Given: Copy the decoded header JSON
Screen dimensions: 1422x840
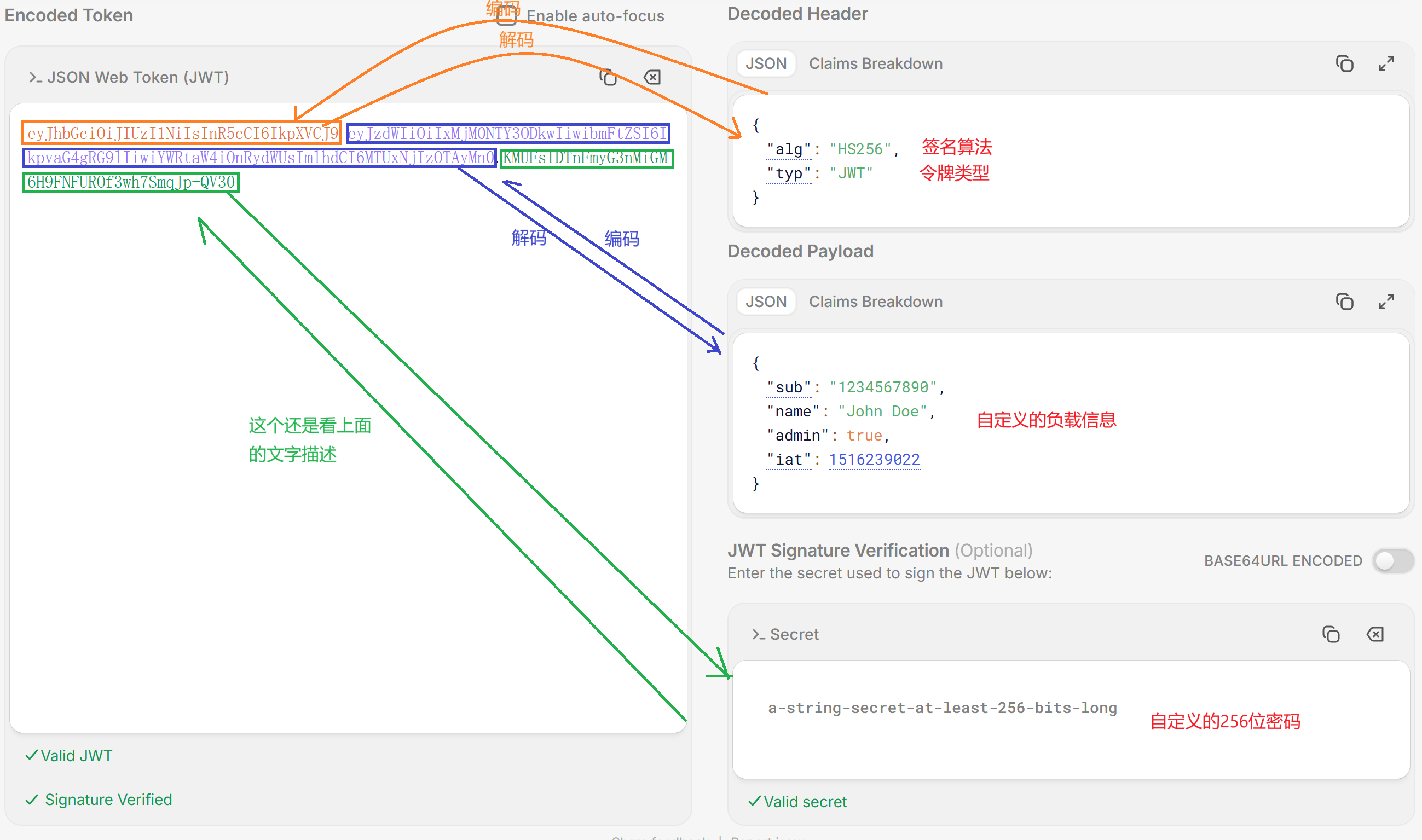Looking at the screenshot, I should pyautogui.click(x=1344, y=63).
